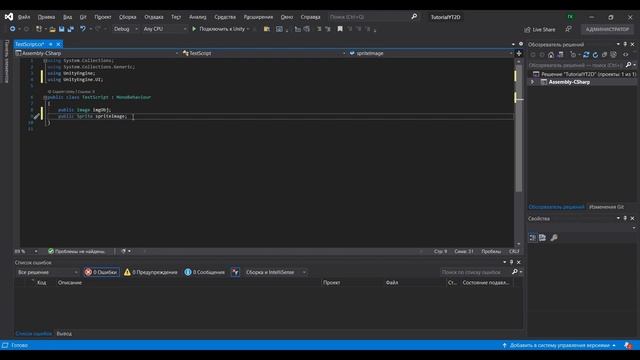Screen dimensions: 640x360
Task: Open the spriteImage member dropdown
Action: click(x=431, y=53)
